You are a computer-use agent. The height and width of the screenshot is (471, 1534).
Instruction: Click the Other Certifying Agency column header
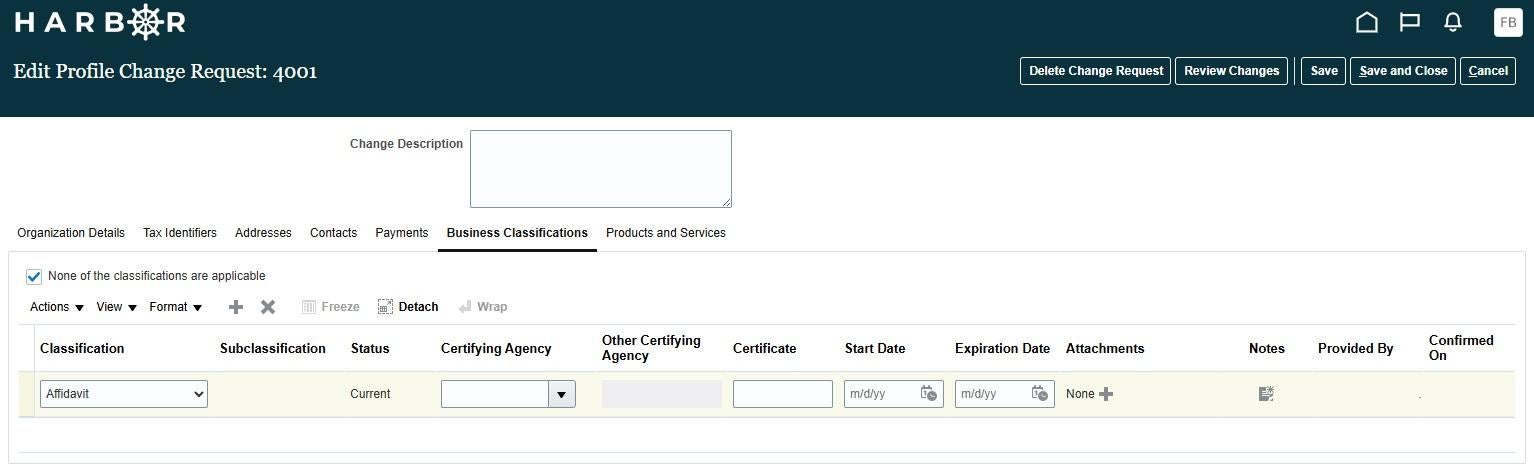pyautogui.click(x=651, y=348)
